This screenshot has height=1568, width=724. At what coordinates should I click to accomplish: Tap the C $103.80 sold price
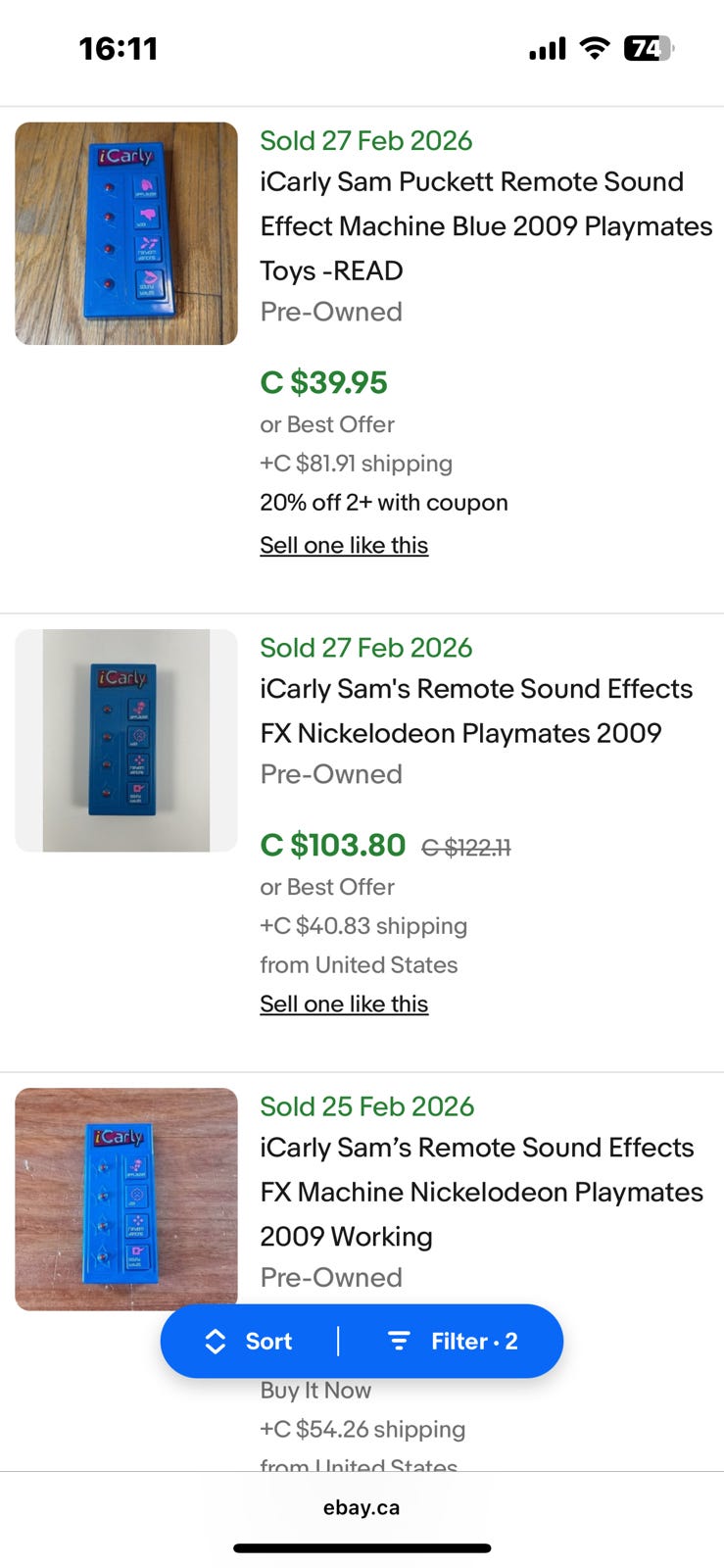(332, 845)
